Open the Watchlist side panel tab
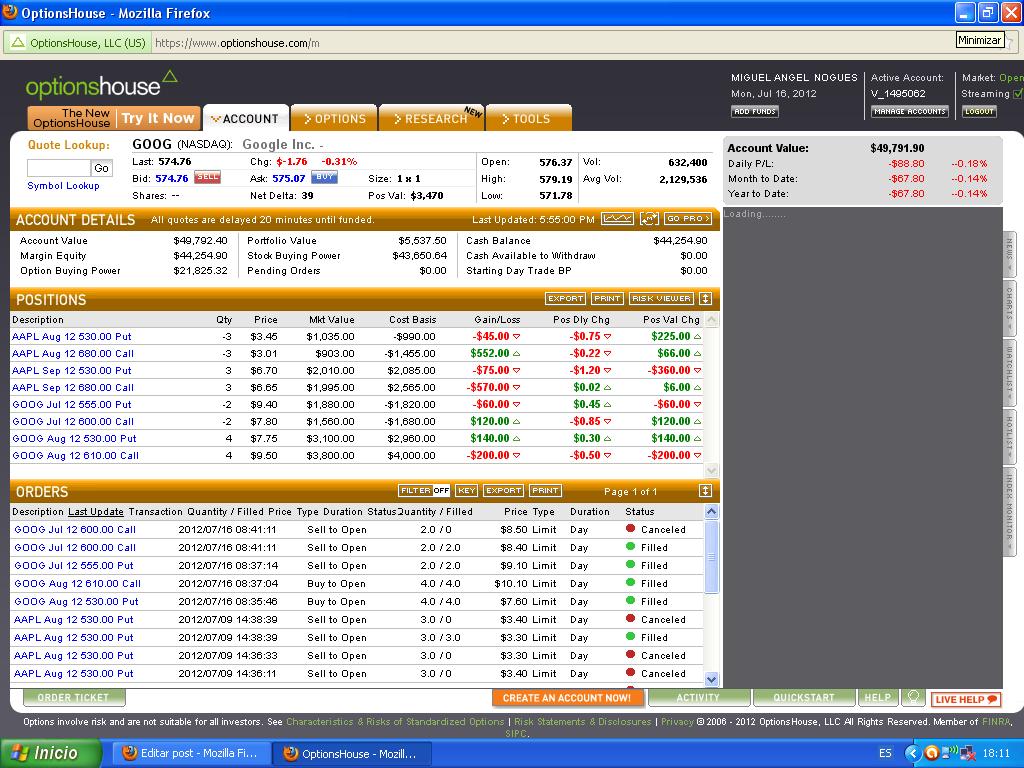Image resolution: width=1024 pixels, height=768 pixels. coord(1010,372)
